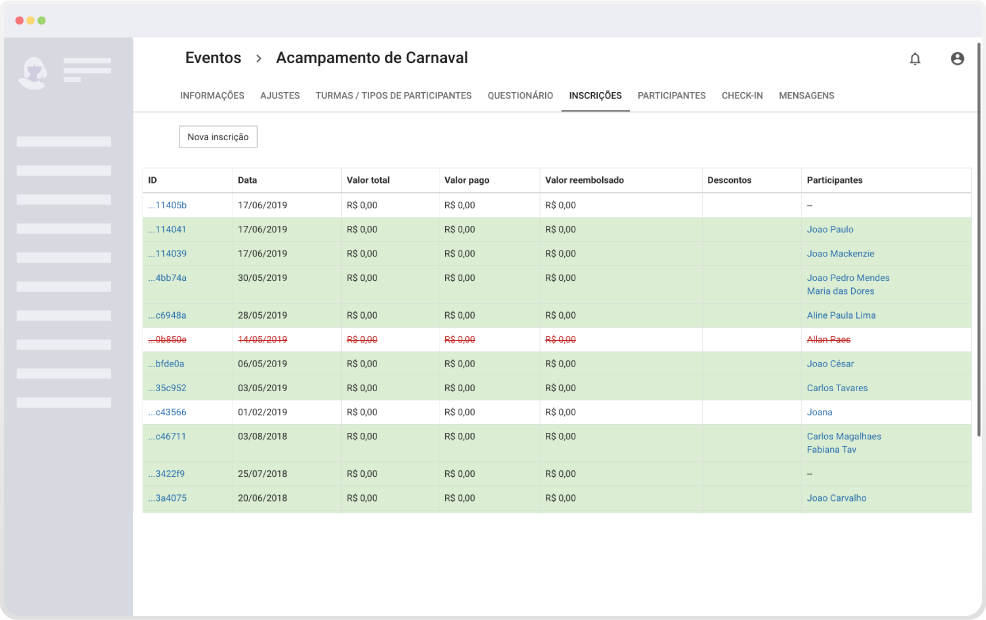Open the user account profile icon

coord(957,58)
